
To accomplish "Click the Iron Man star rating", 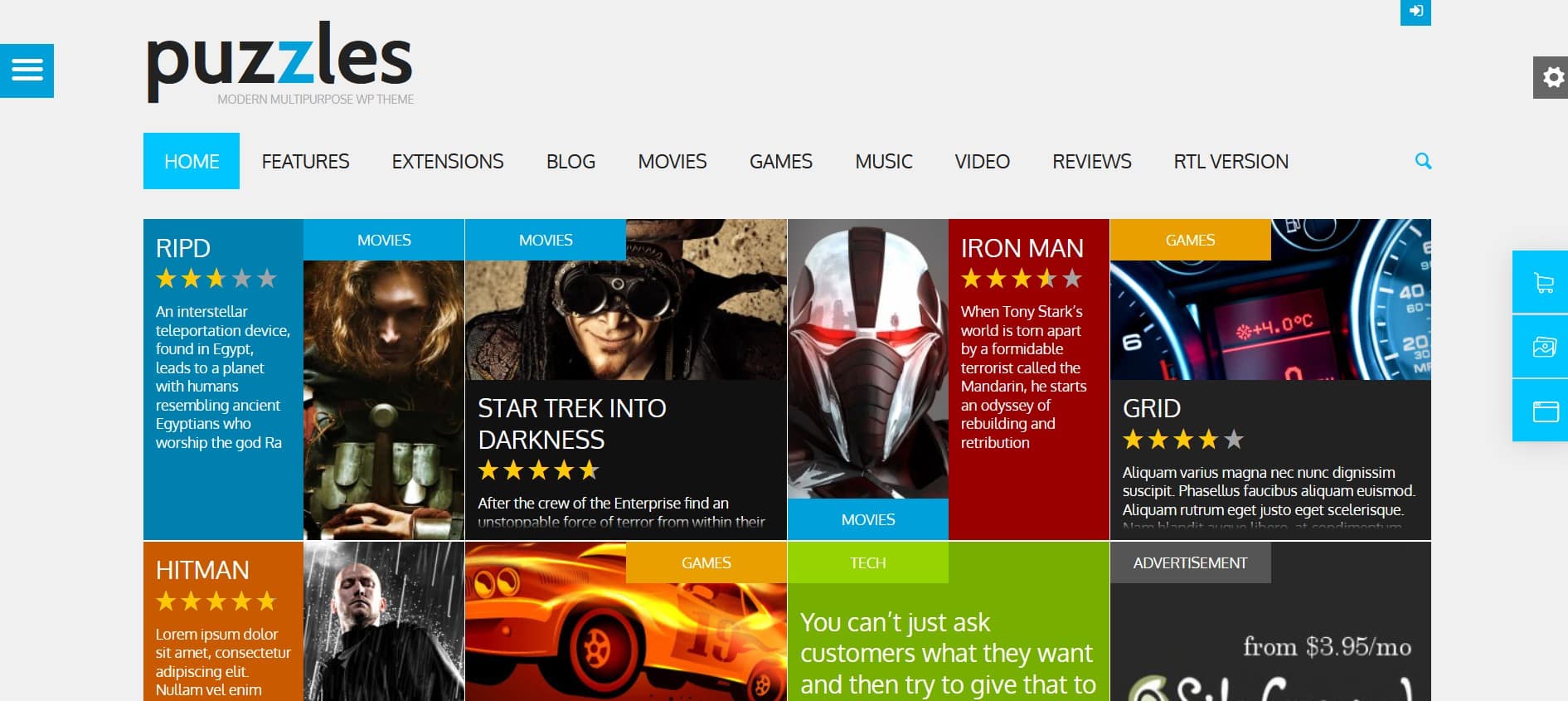I will (1022, 279).
